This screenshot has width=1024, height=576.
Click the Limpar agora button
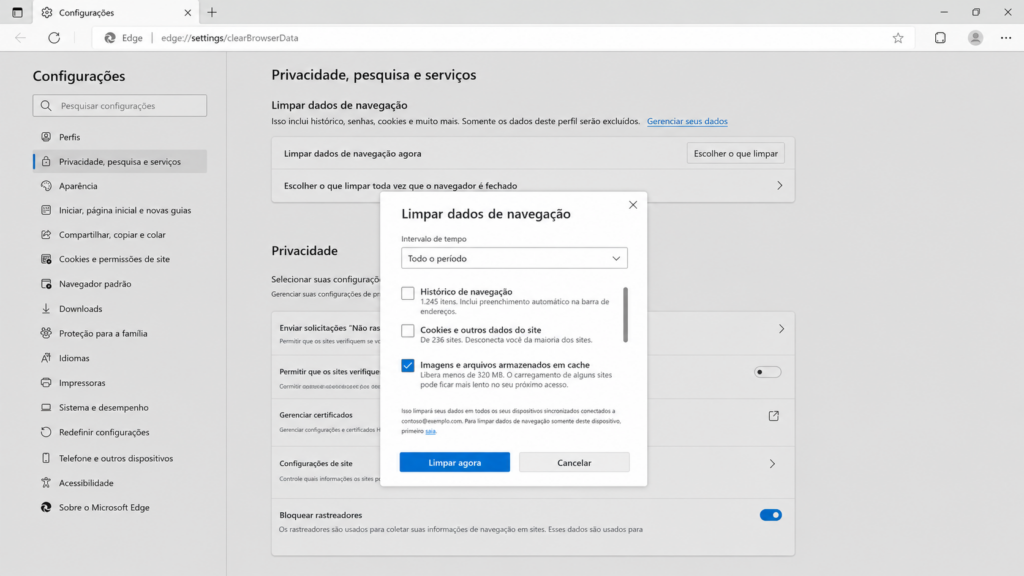pyautogui.click(x=455, y=462)
